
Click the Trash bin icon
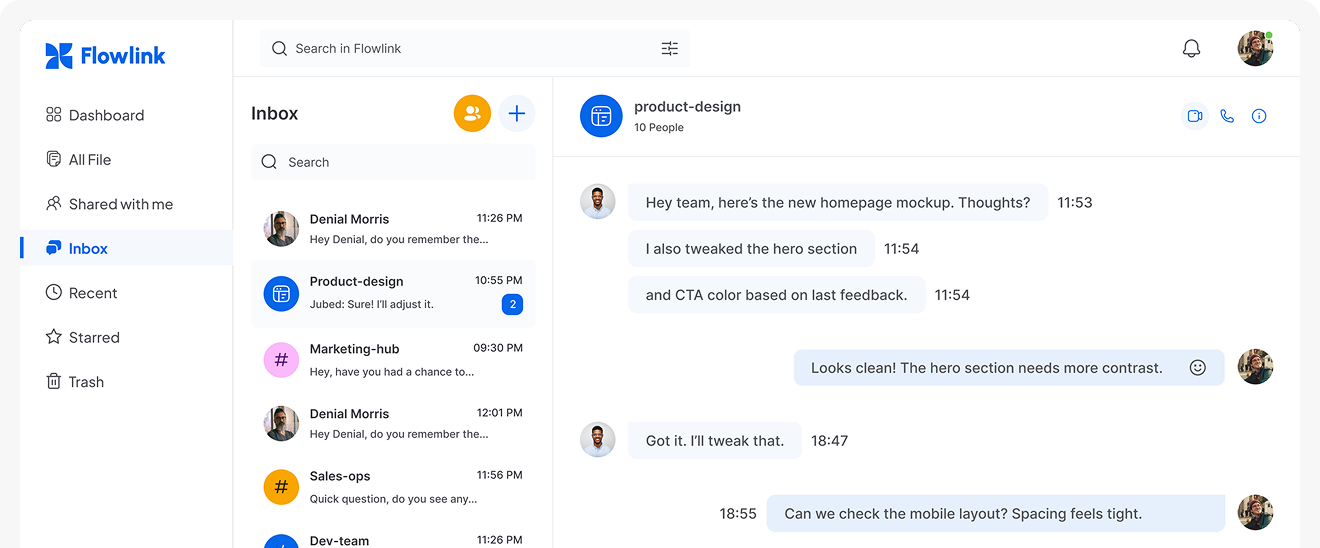click(54, 381)
